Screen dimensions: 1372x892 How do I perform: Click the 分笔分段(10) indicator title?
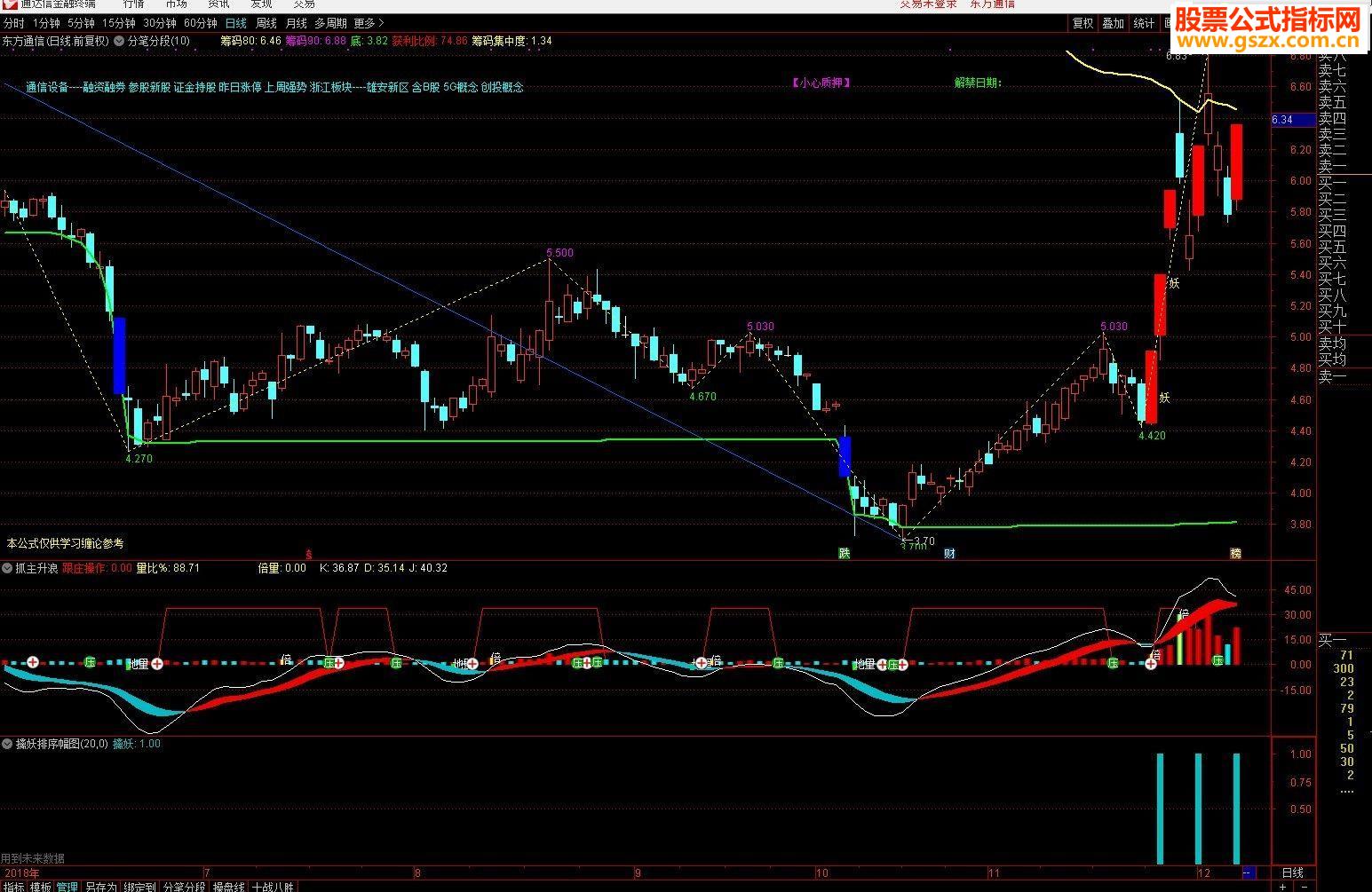tap(160, 41)
